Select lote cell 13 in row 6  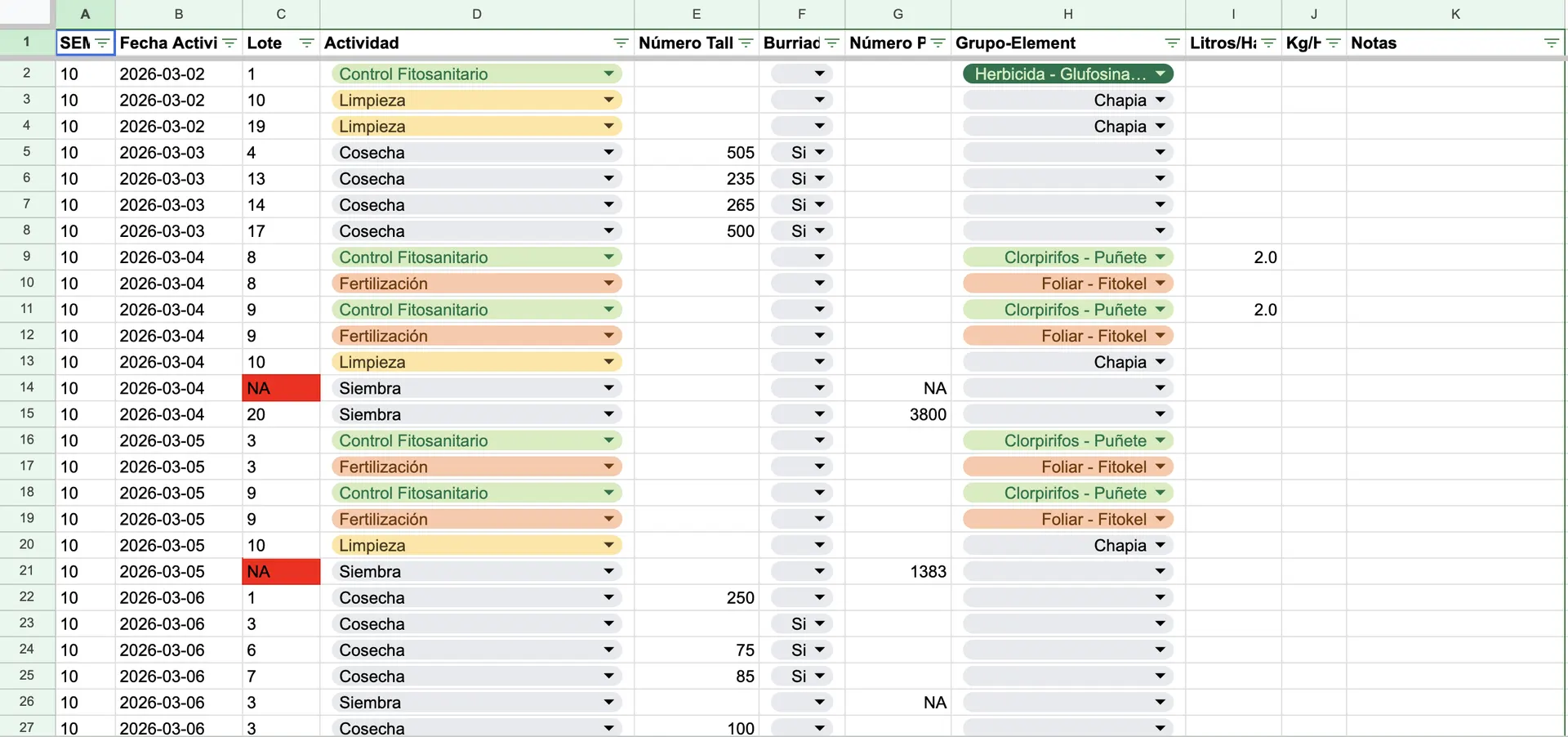click(x=281, y=179)
